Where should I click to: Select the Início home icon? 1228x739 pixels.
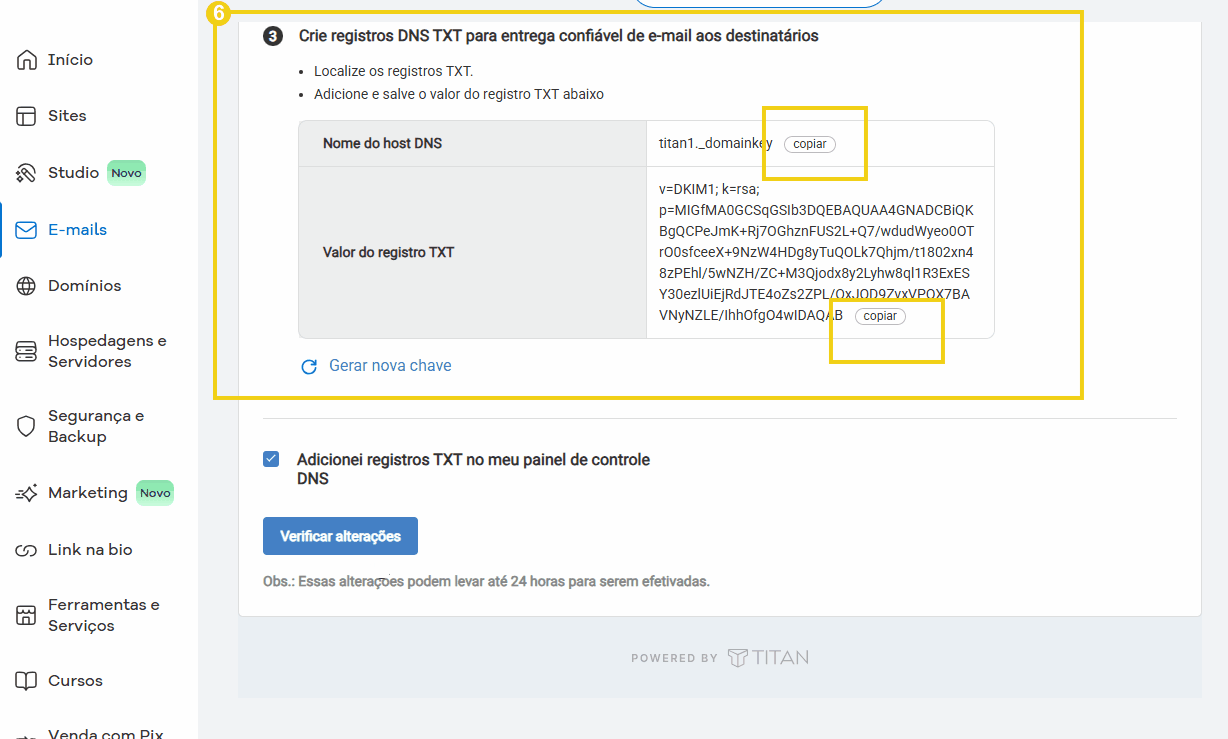26,59
